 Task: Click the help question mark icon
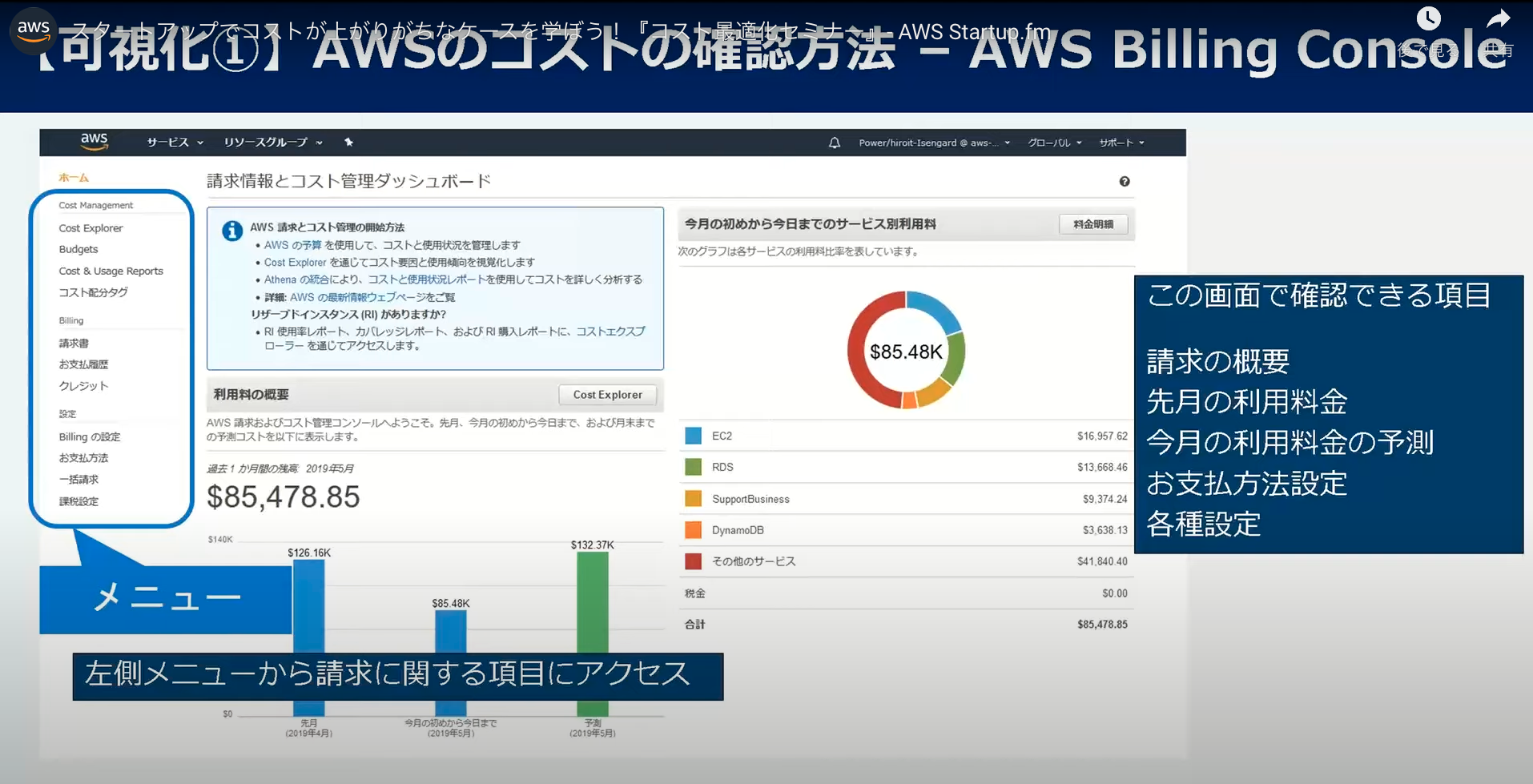pos(1125,182)
